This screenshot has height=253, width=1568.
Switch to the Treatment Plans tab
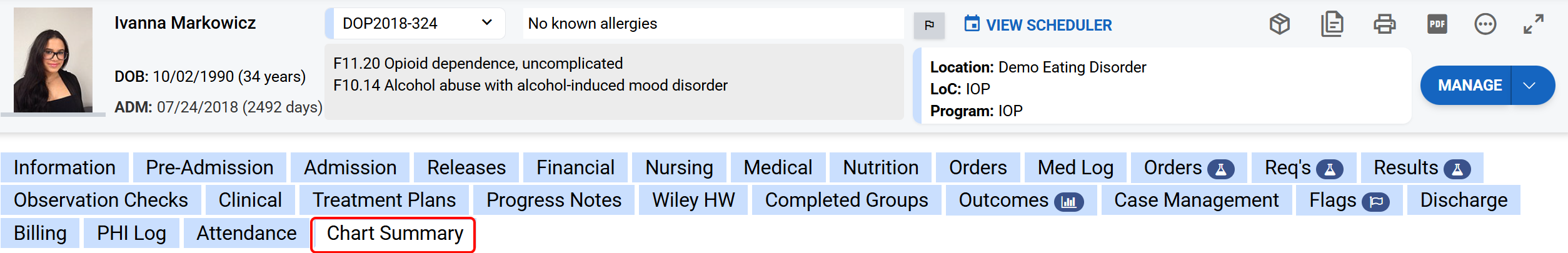coord(384,201)
